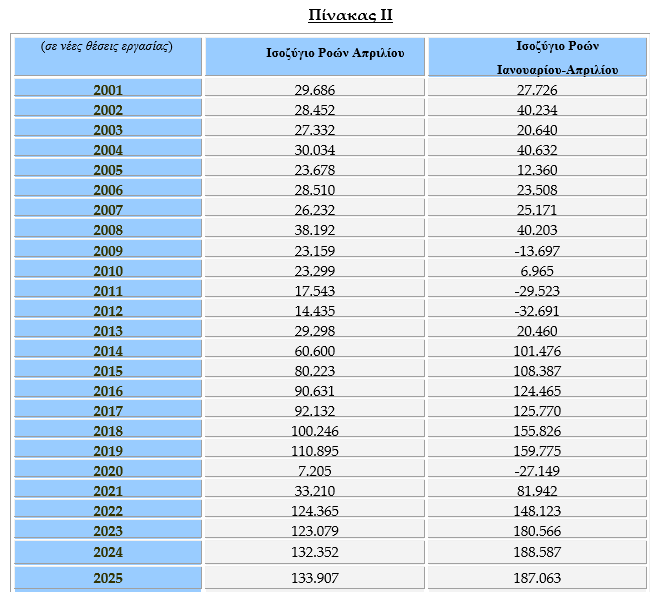The image size is (657, 592).
Task: Click the April value 29.686 cell
Action: coord(315,90)
